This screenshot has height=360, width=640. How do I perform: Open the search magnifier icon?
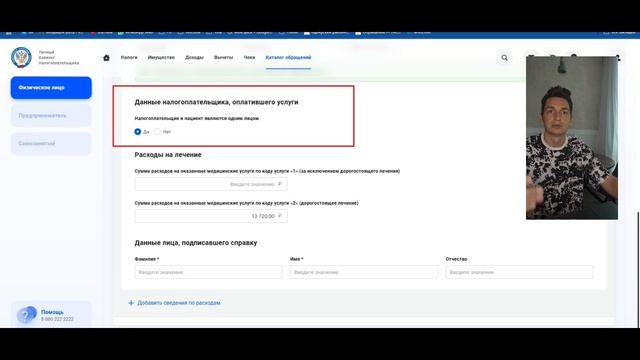pos(504,58)
